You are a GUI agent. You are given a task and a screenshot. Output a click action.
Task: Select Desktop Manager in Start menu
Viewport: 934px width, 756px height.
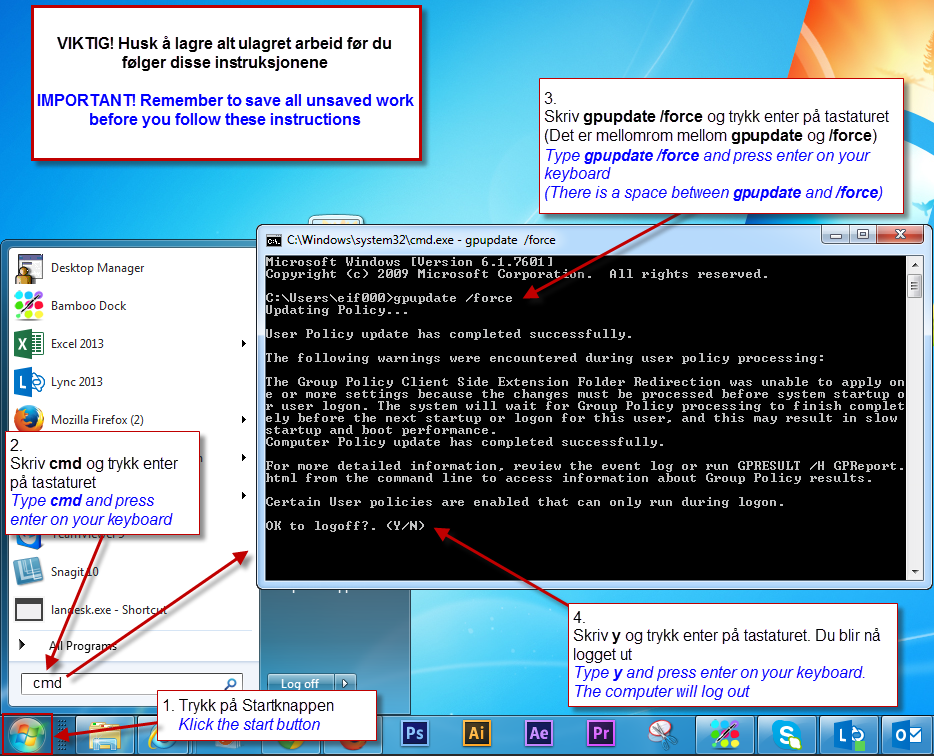click(97, 268)
